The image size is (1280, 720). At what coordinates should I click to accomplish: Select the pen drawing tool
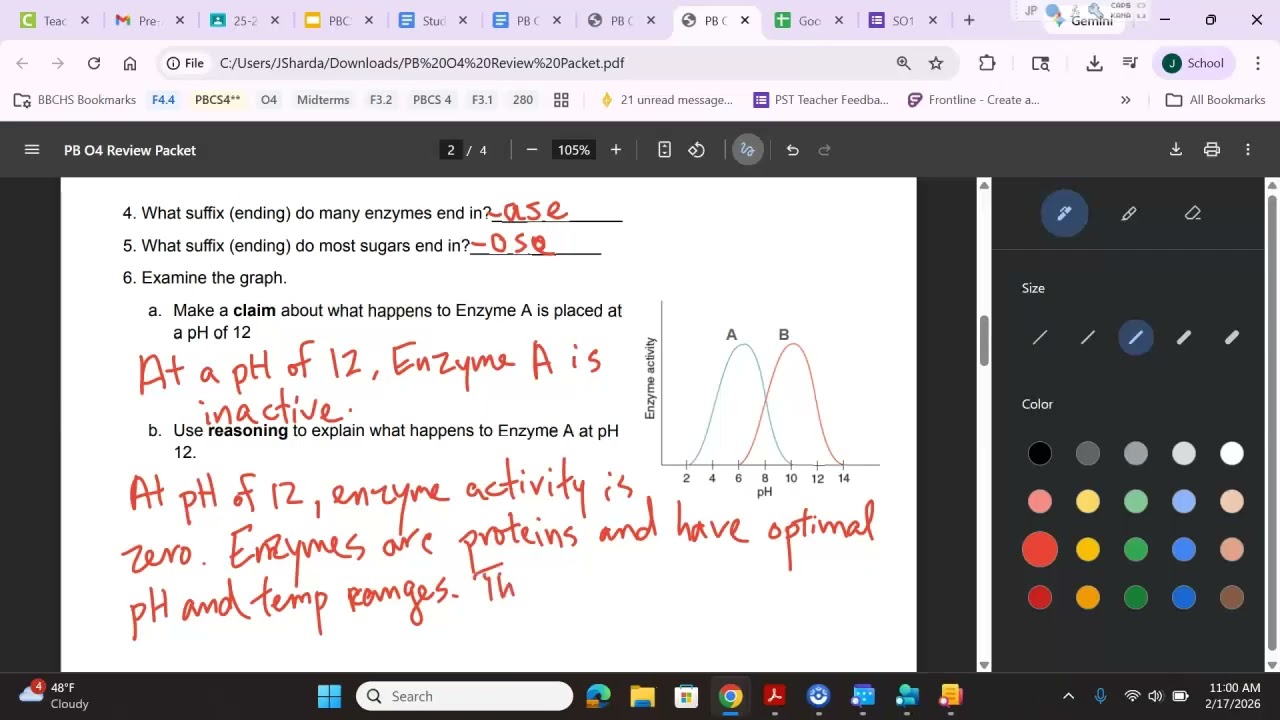pos(1064,213)
